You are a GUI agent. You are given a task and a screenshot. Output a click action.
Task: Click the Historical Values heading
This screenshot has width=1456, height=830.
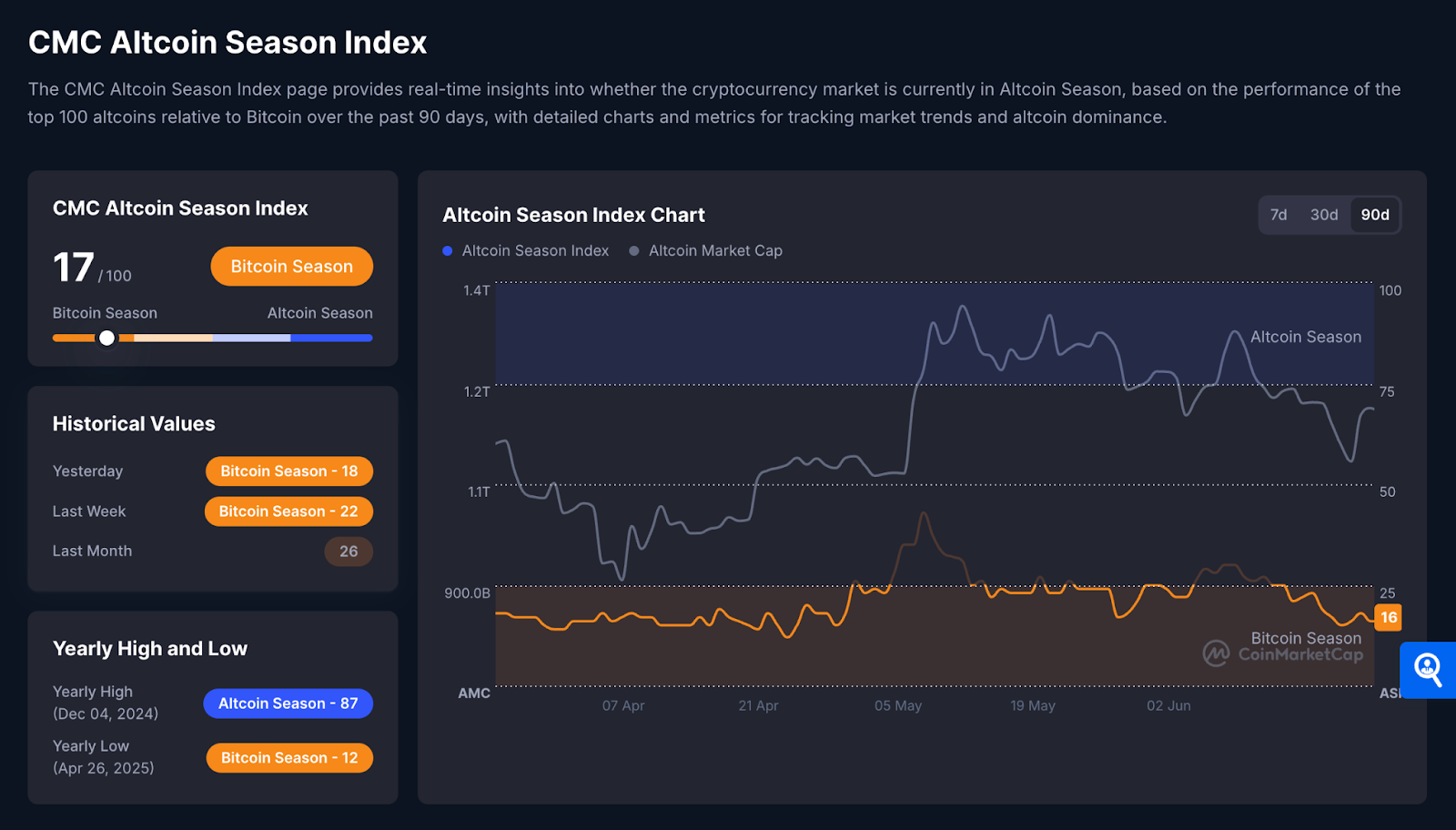pyautogui.click(x=134, y=423)
